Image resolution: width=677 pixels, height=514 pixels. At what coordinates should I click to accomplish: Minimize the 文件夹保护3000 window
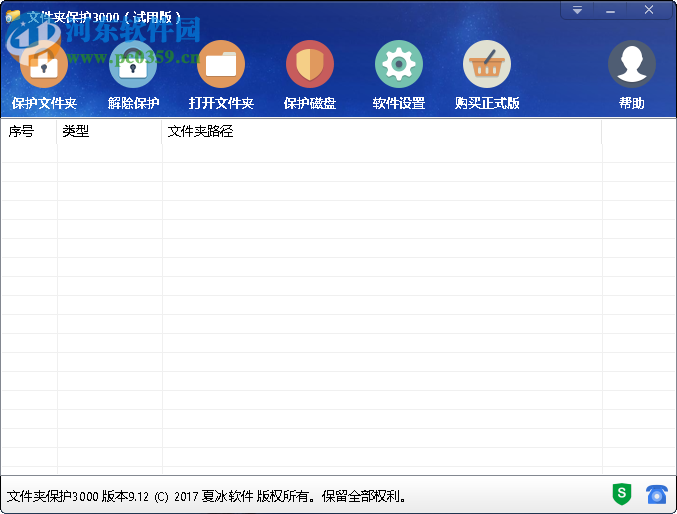pos(610,10)
